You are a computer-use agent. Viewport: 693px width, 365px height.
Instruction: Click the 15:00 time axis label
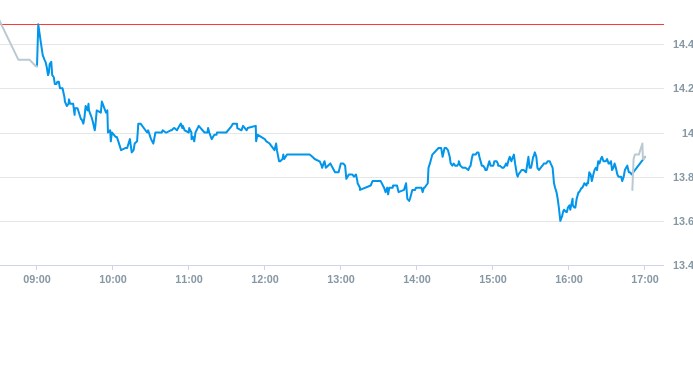click(x=493, y=280)
